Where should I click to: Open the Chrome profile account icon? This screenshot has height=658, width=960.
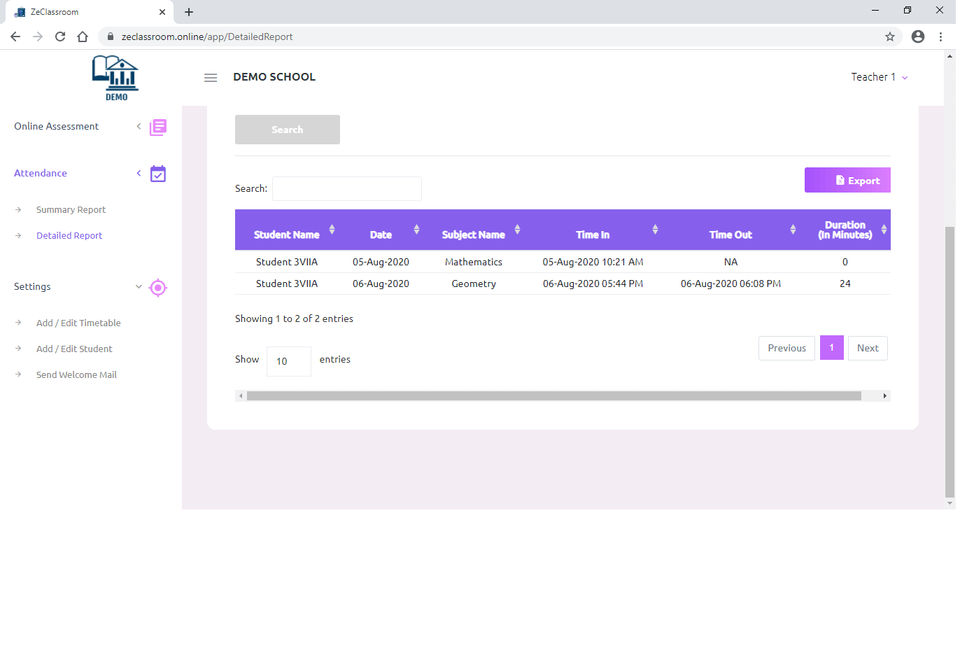click(x=918, y=37)
